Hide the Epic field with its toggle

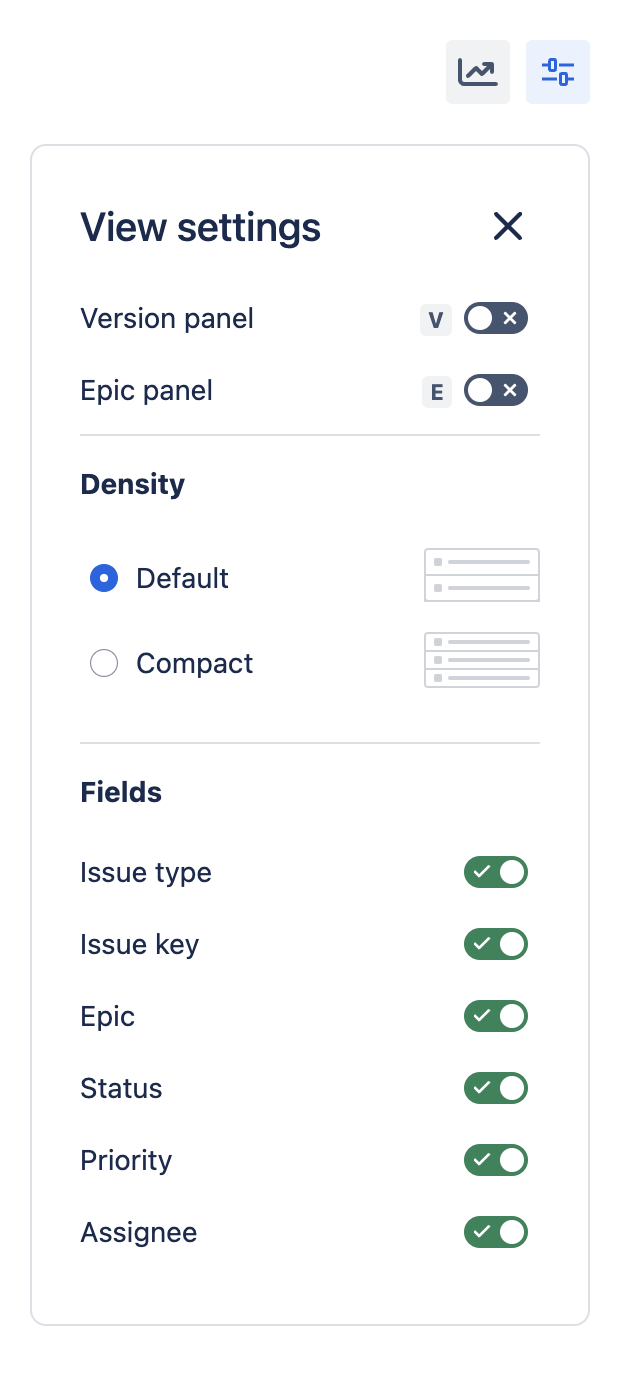(496, 1016)
